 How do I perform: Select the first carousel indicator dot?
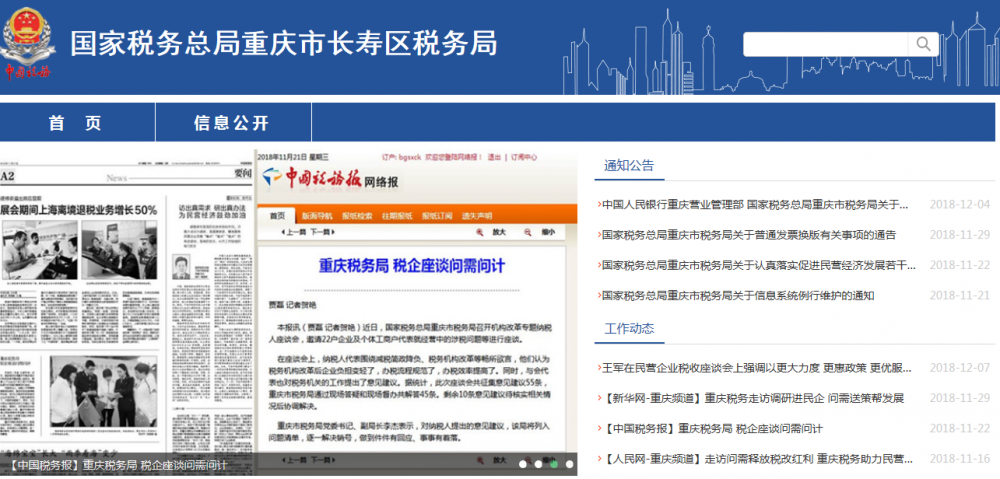point(522,464)
